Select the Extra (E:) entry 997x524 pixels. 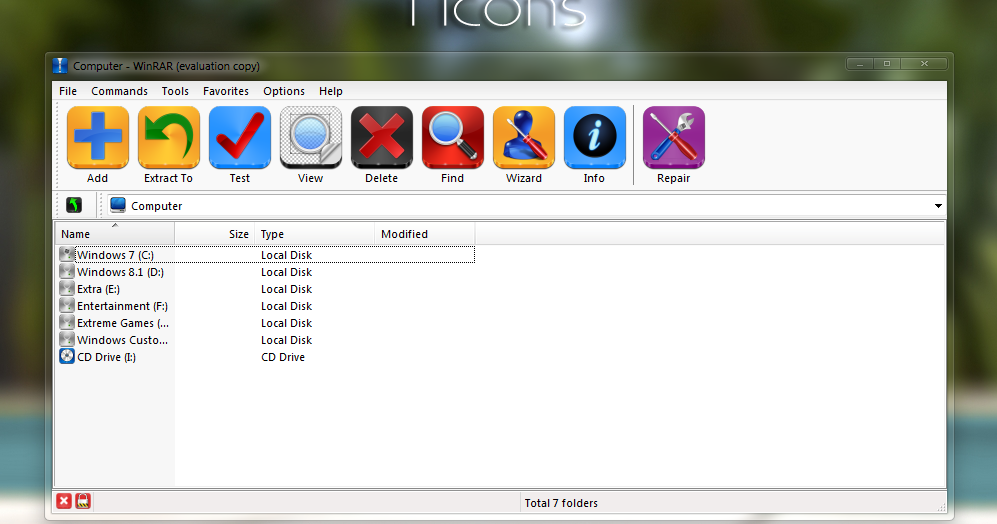point(98,289)
